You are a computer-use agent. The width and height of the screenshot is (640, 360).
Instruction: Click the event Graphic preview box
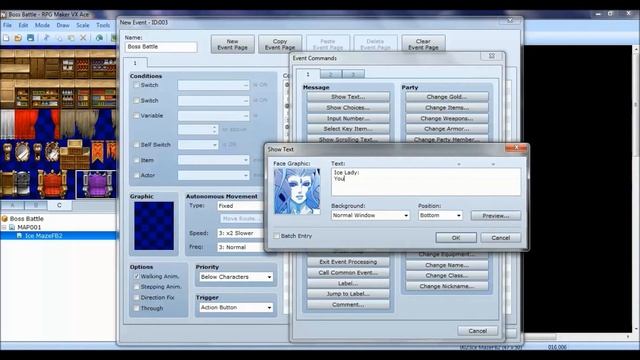pos(154,226)
